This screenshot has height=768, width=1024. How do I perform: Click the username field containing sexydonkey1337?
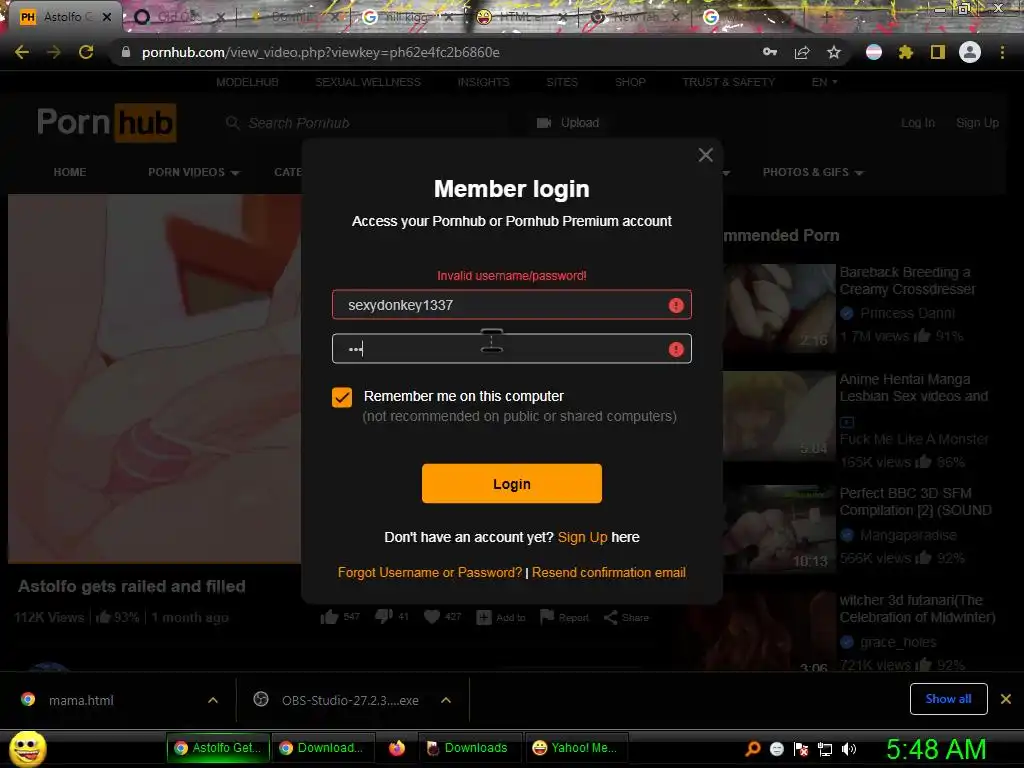(x=511, y=305)
